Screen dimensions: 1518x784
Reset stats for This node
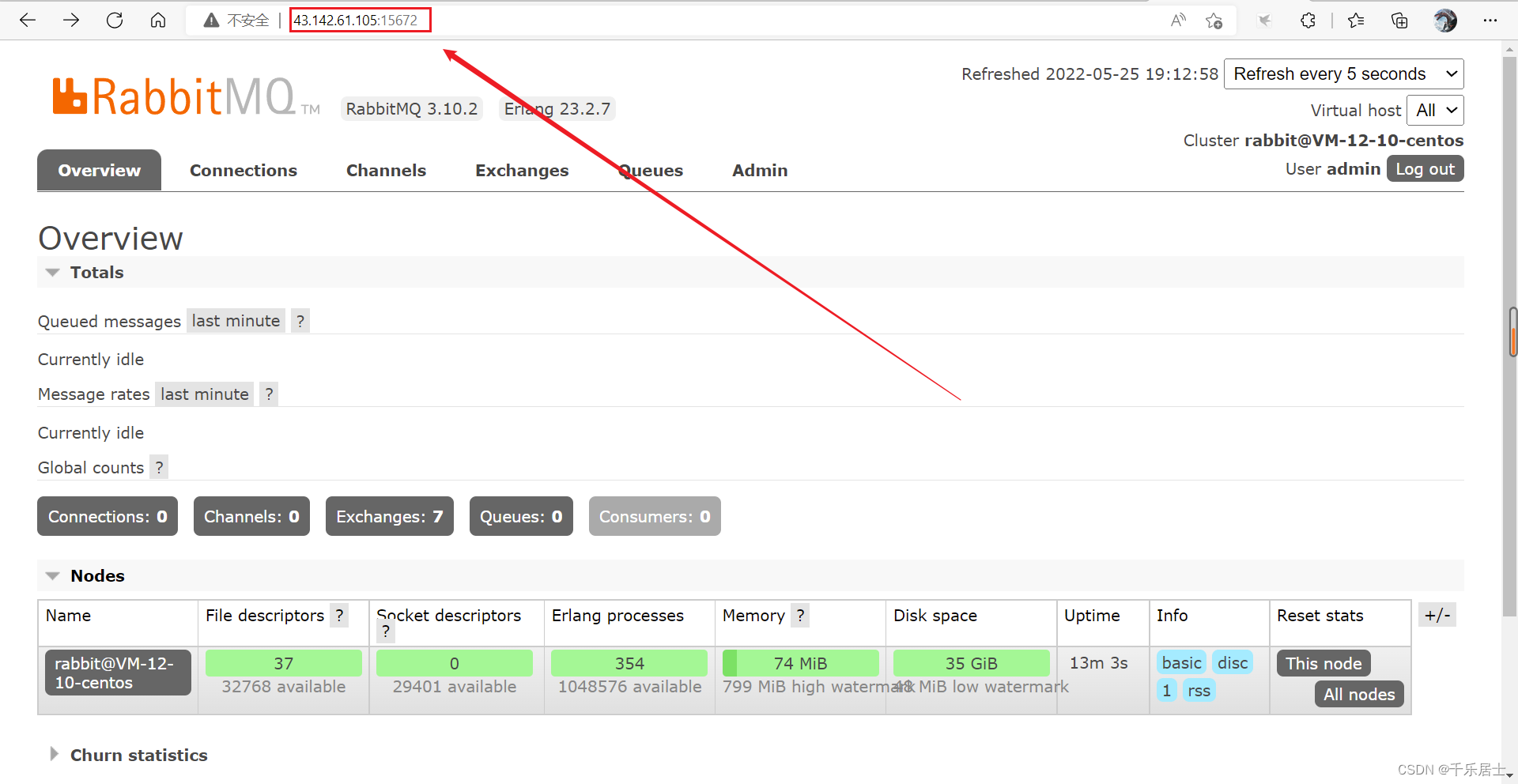pos(1324,663)
